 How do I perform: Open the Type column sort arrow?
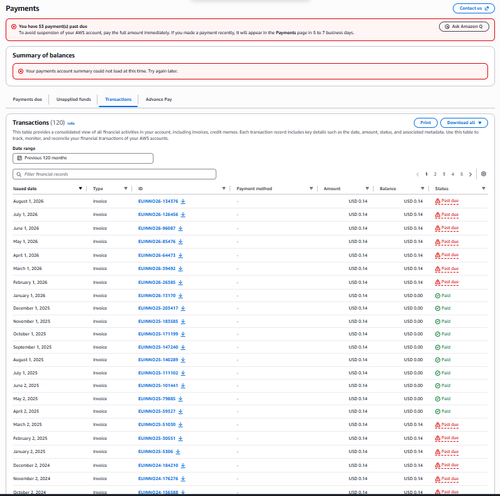click(126, 188)
